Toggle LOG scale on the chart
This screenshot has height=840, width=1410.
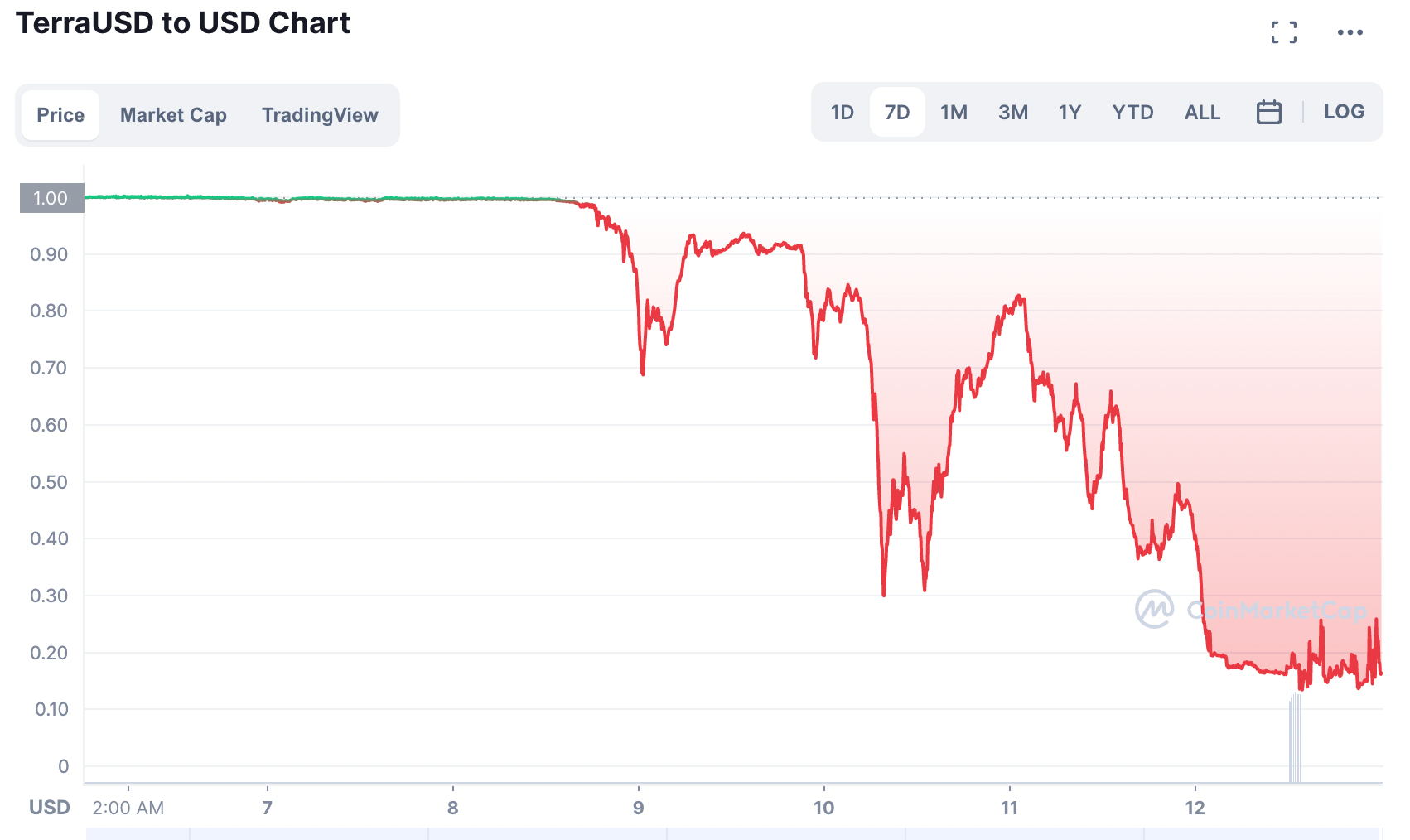(x=1343, y=112)
